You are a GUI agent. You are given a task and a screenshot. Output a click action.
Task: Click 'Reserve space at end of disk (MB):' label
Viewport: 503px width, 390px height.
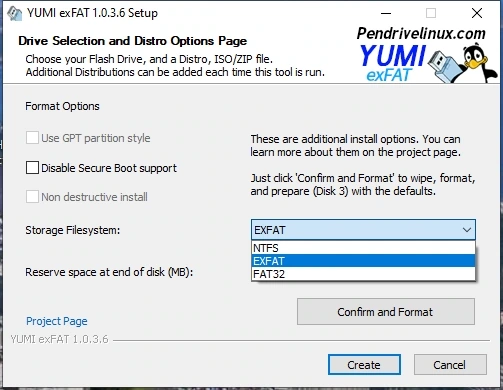point(109,272)
